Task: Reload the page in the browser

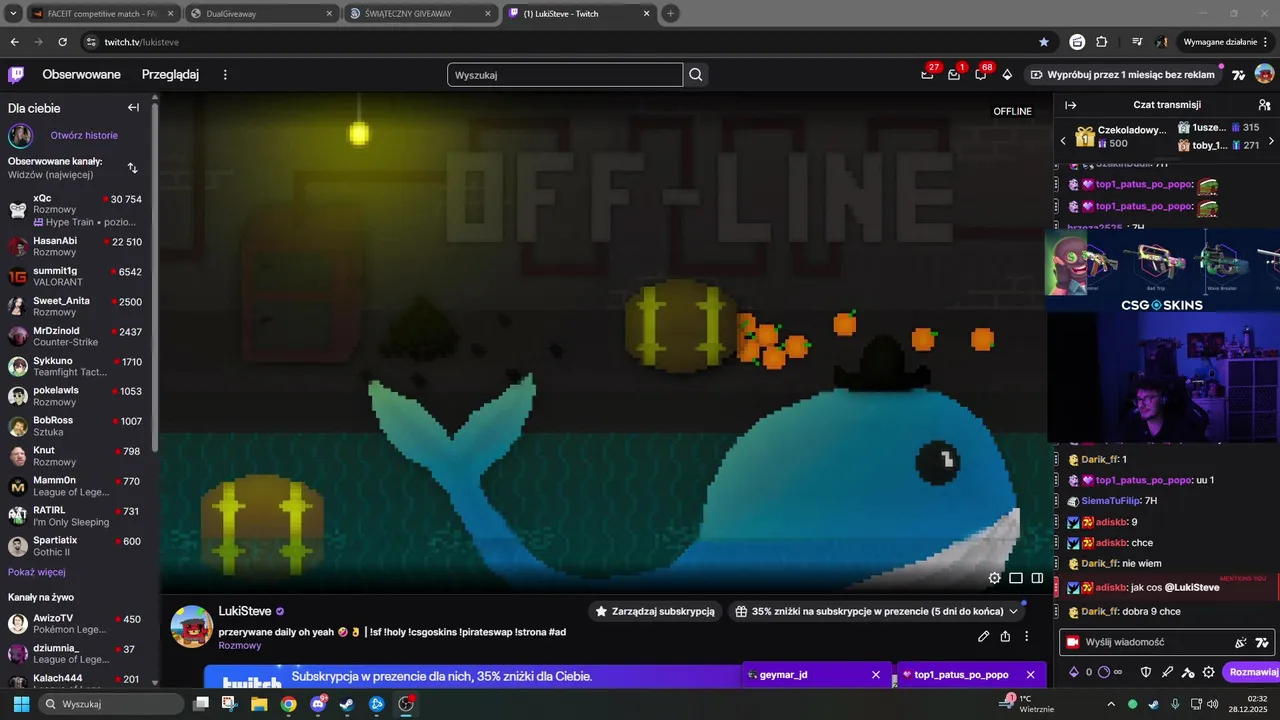Action: pos(63,42)
